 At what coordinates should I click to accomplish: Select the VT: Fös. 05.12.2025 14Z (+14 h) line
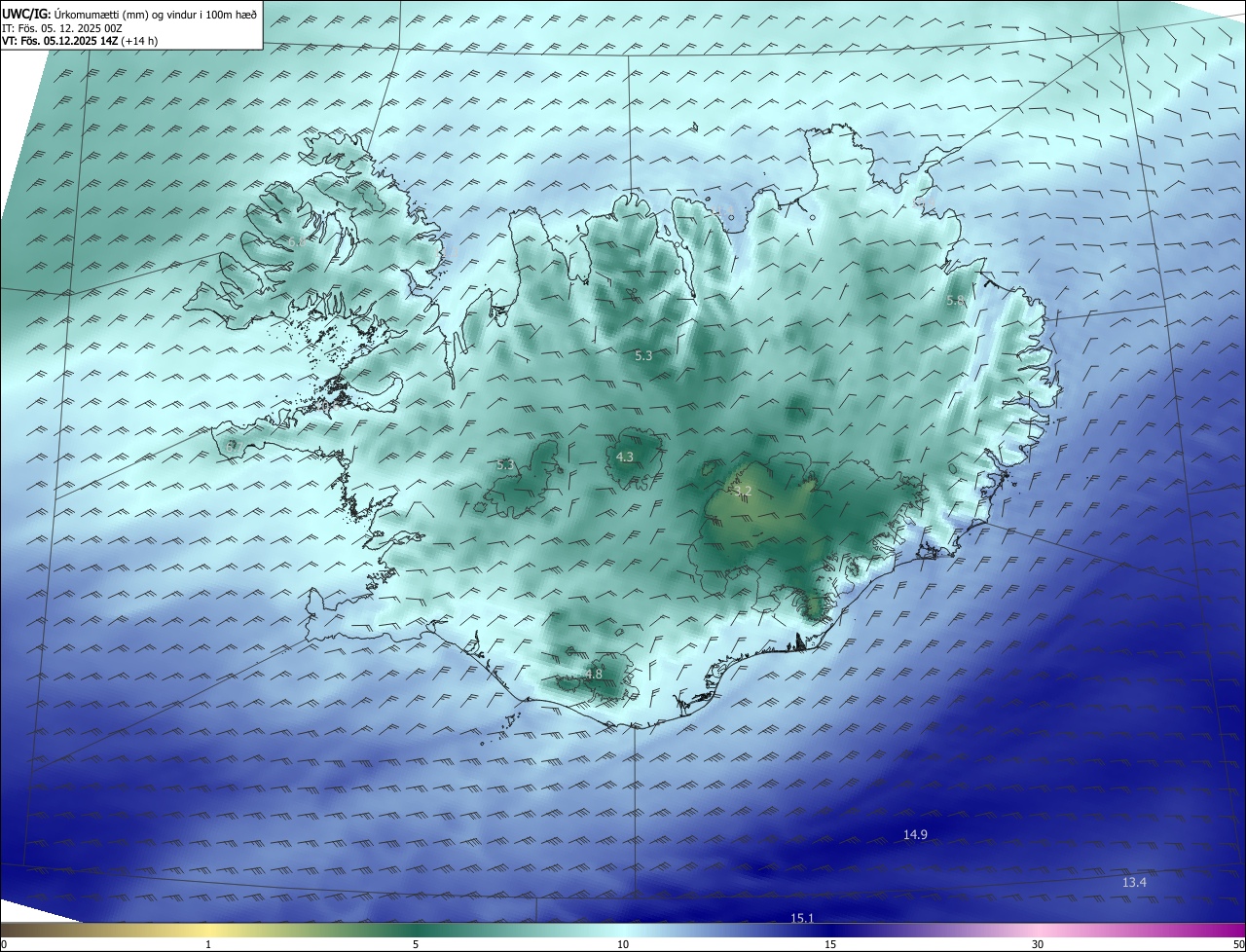80,41
